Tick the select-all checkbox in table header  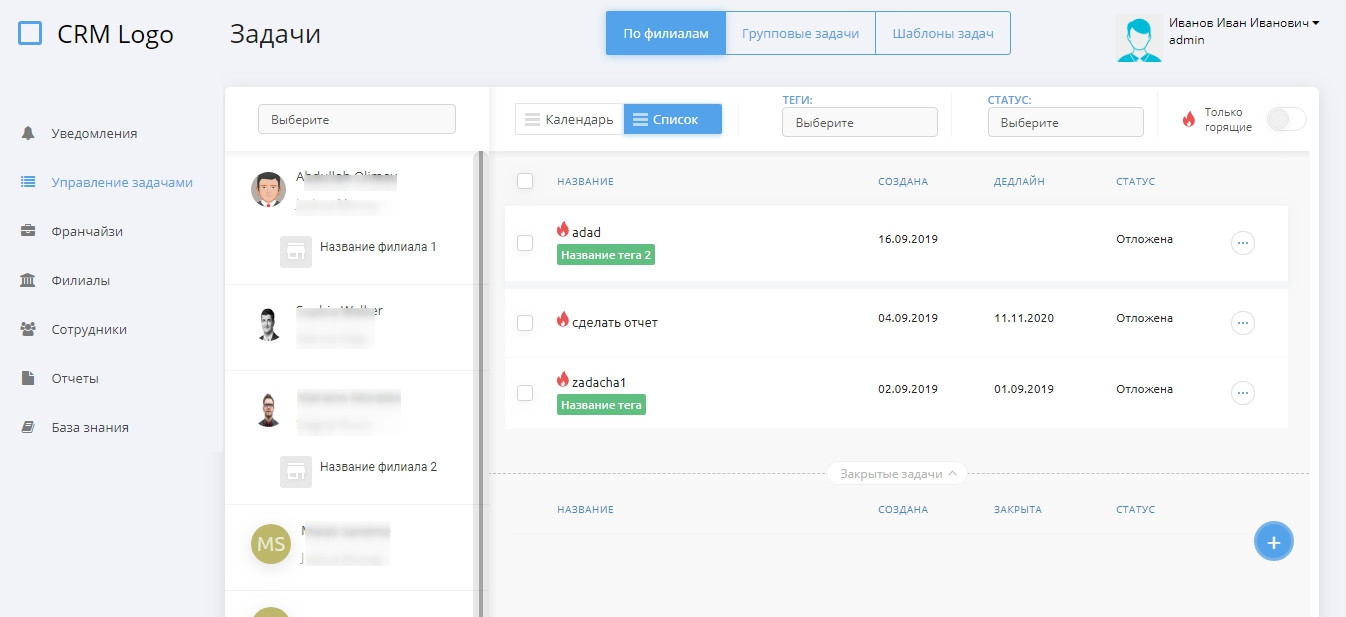tap(525, 181)
